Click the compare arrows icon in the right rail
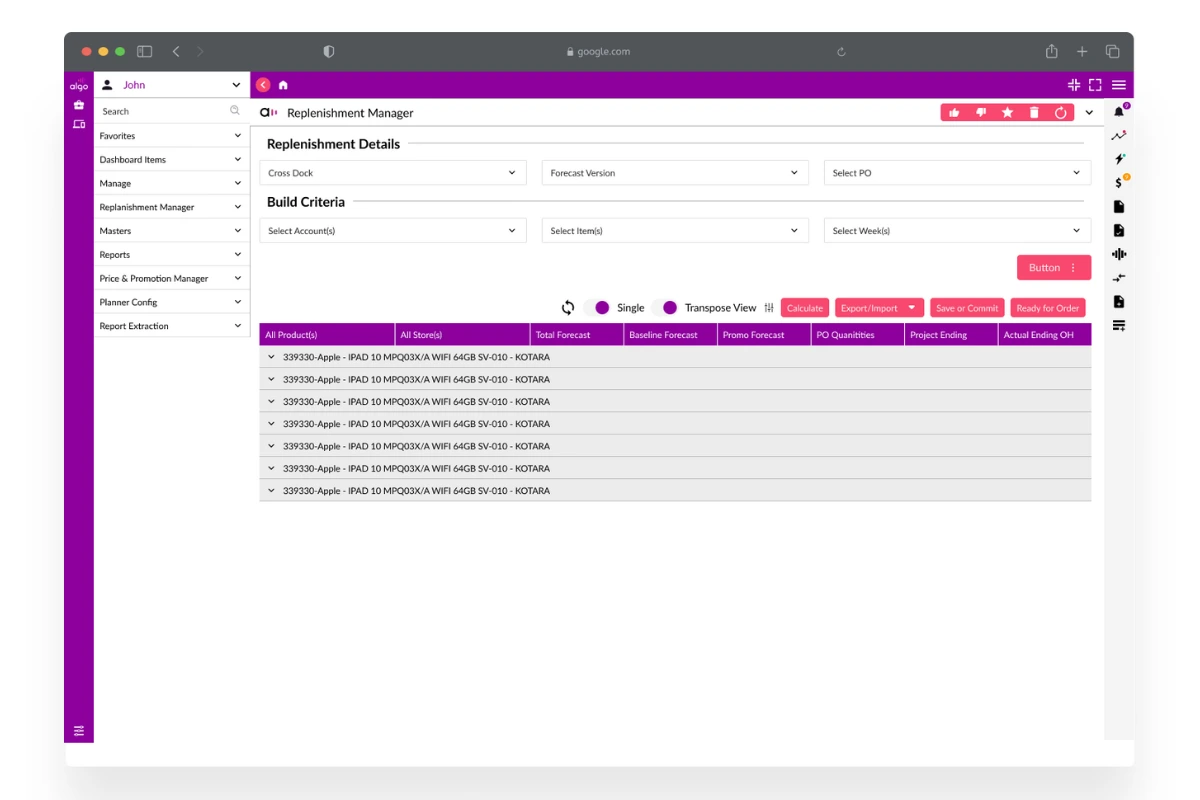Image resolution: width=1200 pixels, height=800 pixels. point(1119,278)
